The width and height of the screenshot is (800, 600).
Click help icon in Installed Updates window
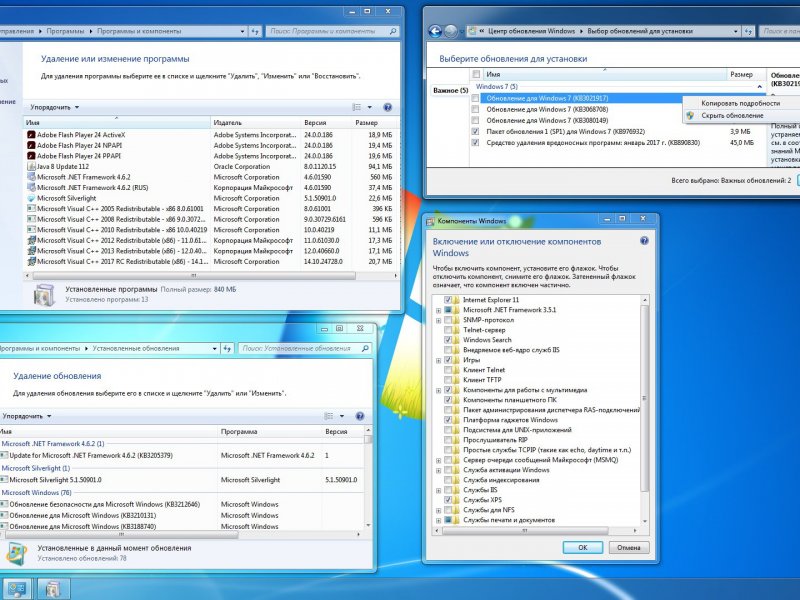(x=360, y=416)
